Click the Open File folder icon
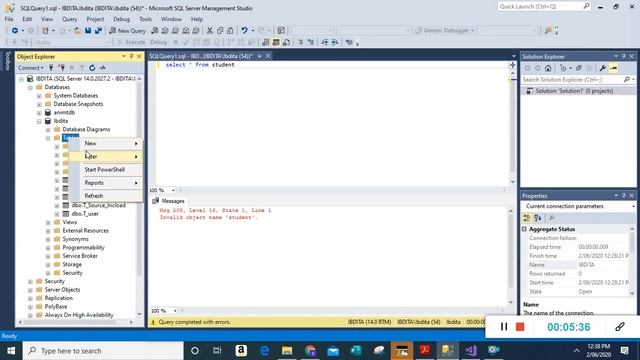640x360 pixels. pos(77,31)
